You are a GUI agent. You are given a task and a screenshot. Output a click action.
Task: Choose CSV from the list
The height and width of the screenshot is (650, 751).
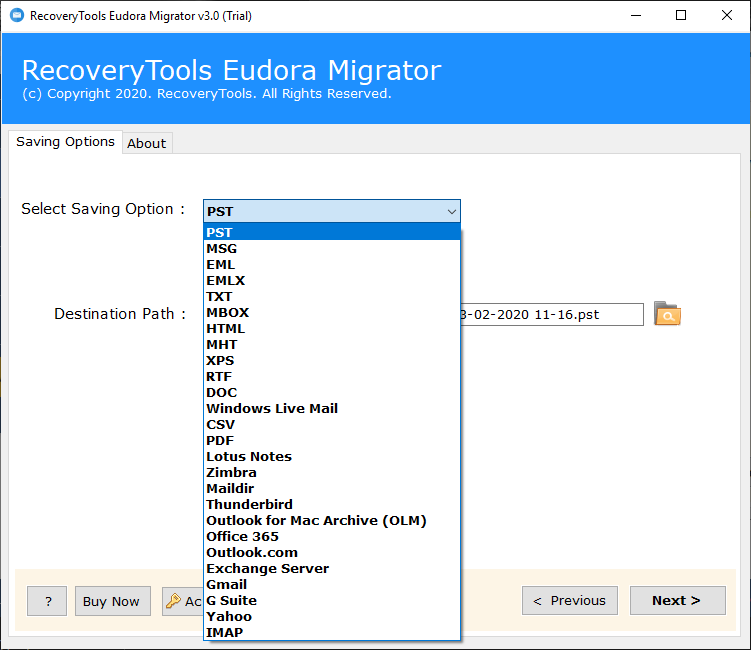pyautogui.click(x=331, y=424)
